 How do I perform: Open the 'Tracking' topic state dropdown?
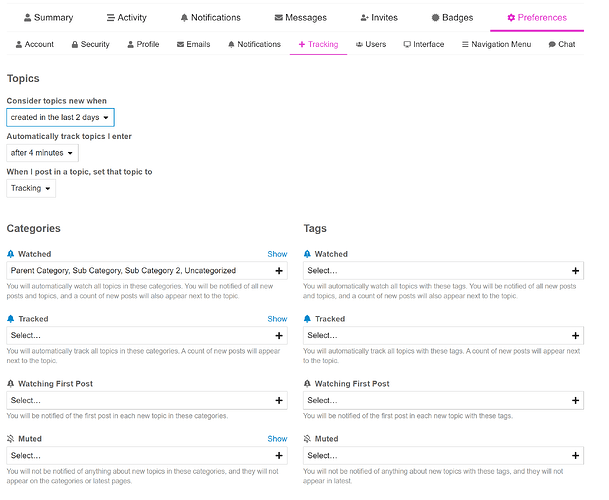(31, 188)
